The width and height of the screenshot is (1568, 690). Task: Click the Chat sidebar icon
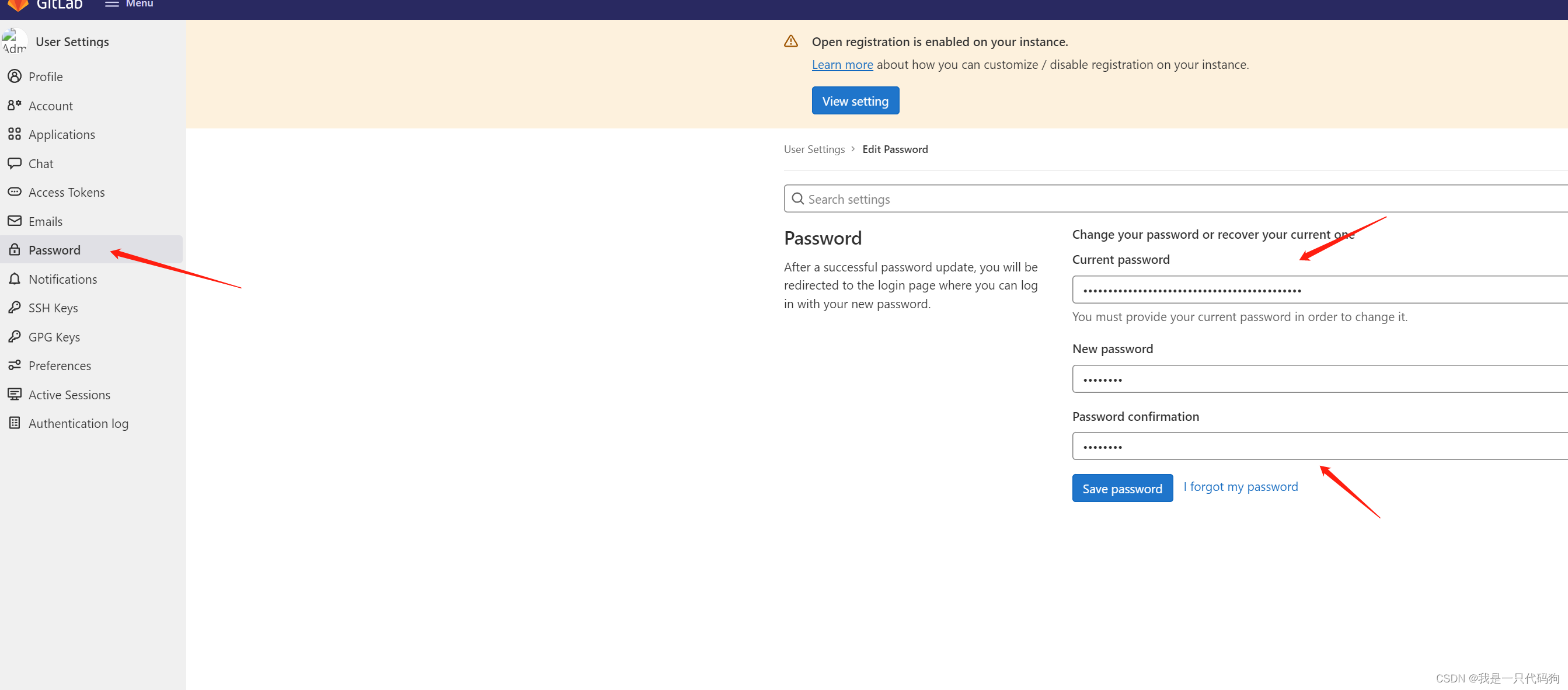click(15, 163)
